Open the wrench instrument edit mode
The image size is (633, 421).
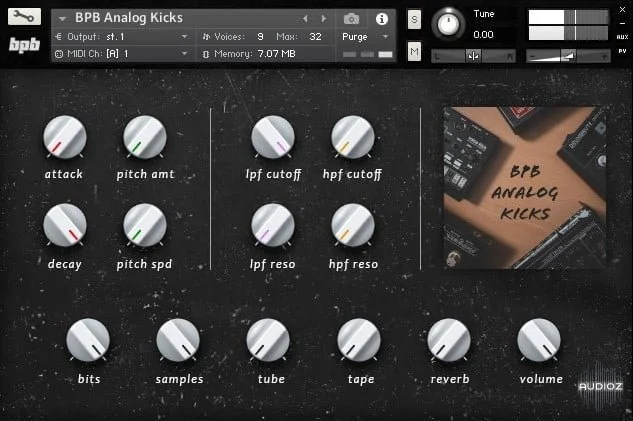[24, 17]
